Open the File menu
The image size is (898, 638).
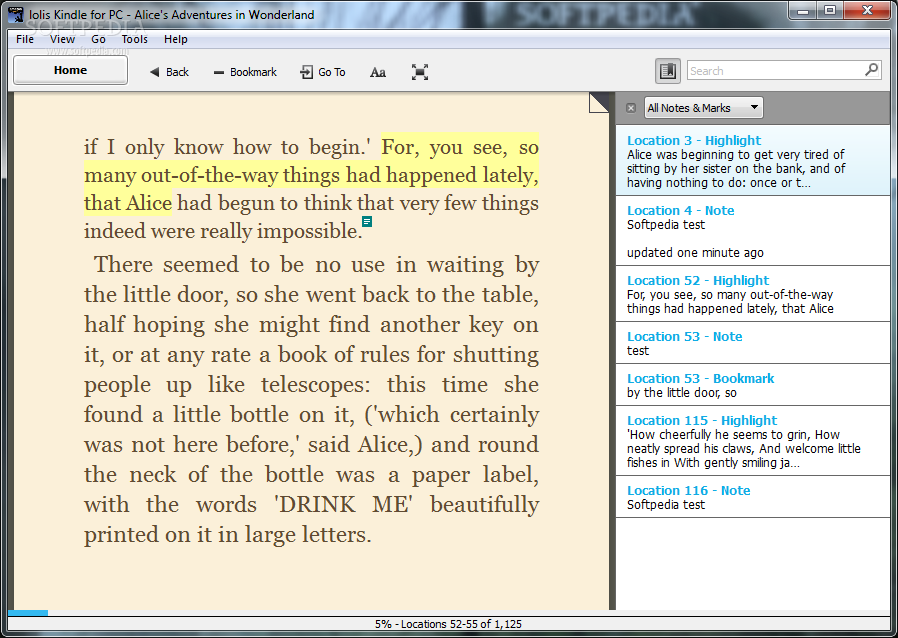pos(25,39)
